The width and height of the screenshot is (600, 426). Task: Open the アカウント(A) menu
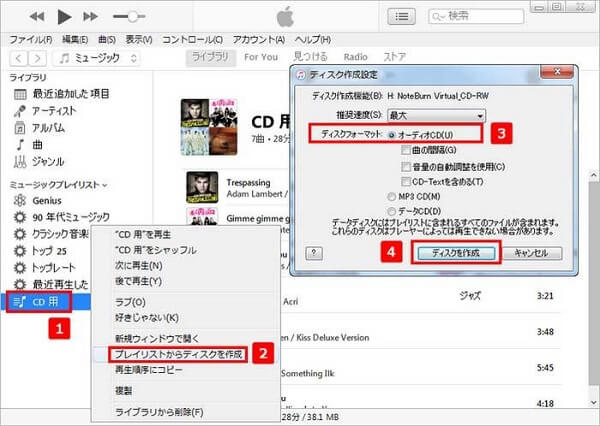pos(259,39)
